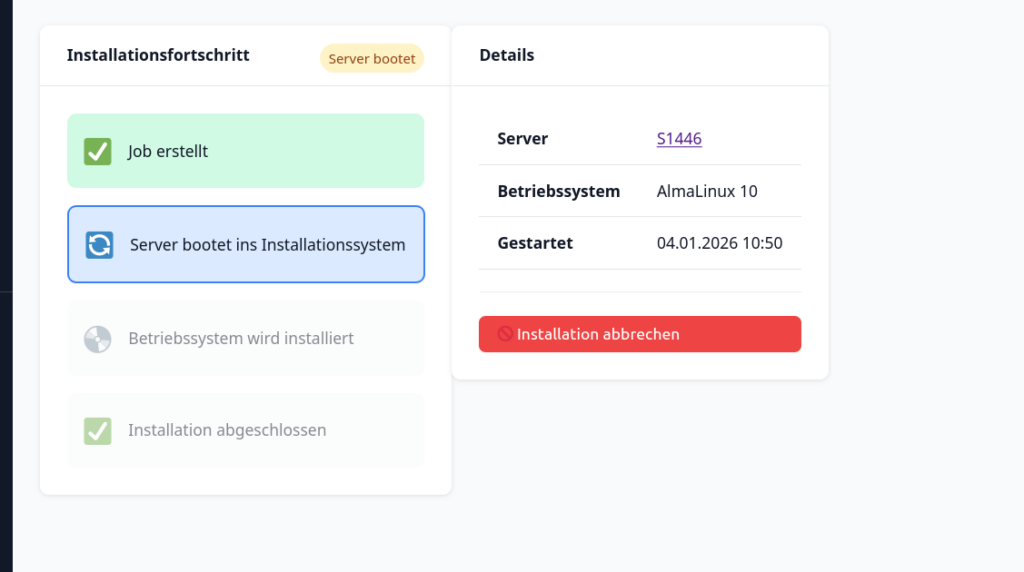Click the grey disc icon for OS installation
Screen dimensions: 1024x572
point(97,339)
